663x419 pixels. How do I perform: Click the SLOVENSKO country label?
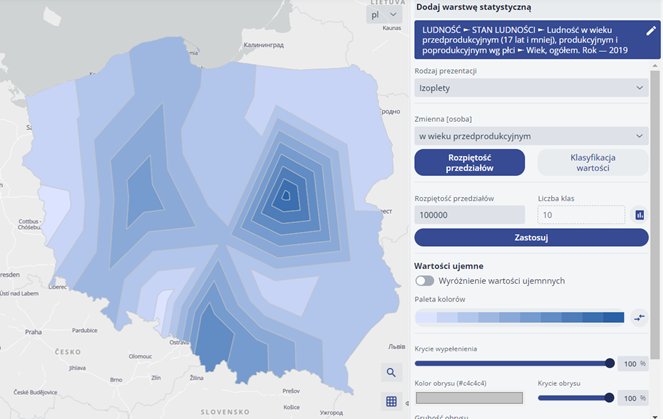[225, 412]
